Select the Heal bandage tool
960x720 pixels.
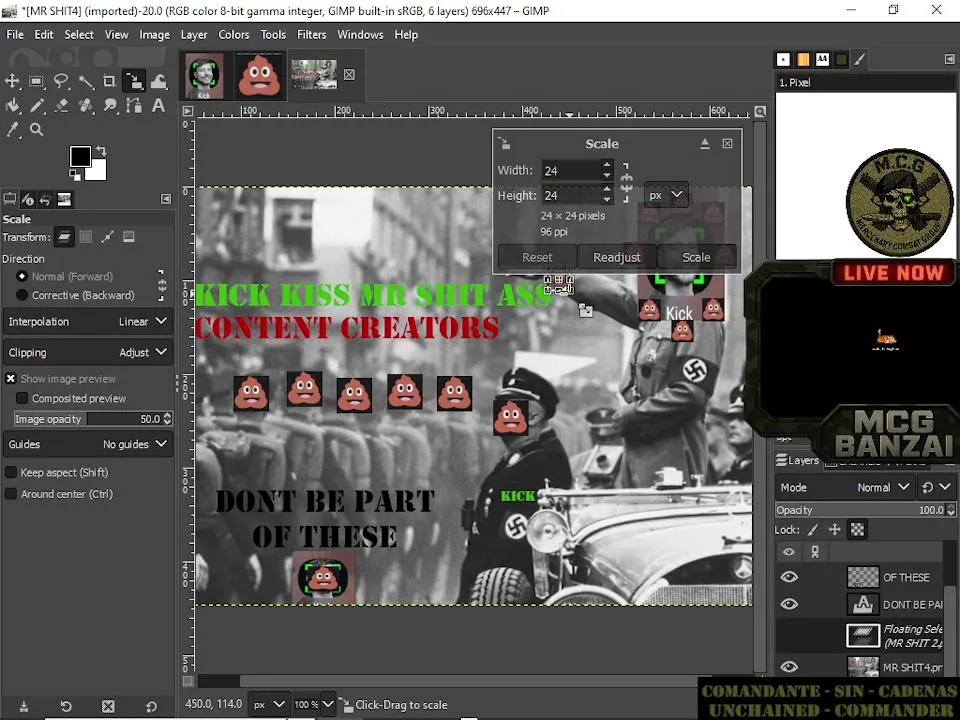point(85,106)
